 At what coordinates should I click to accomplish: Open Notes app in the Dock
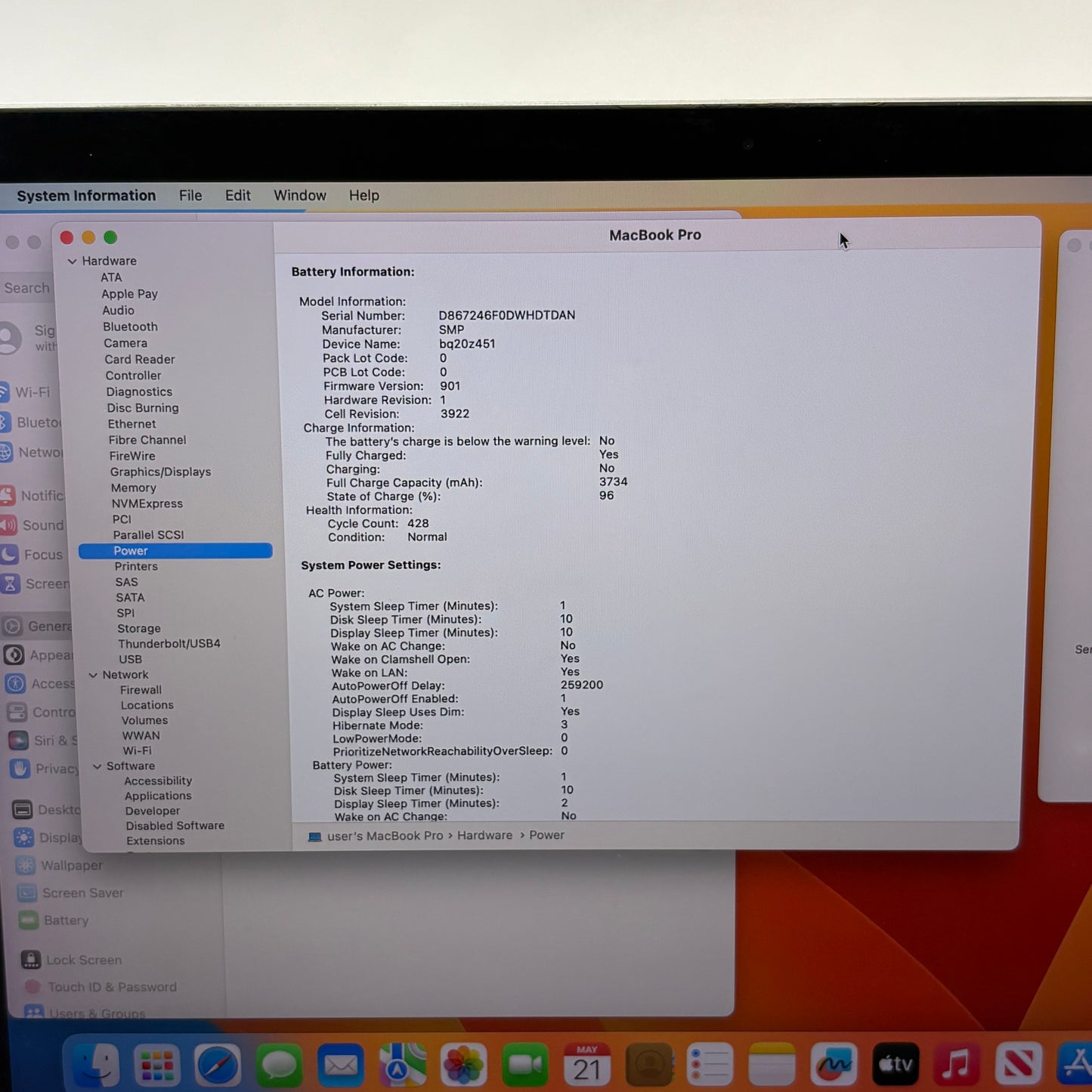coord(772,1065)
